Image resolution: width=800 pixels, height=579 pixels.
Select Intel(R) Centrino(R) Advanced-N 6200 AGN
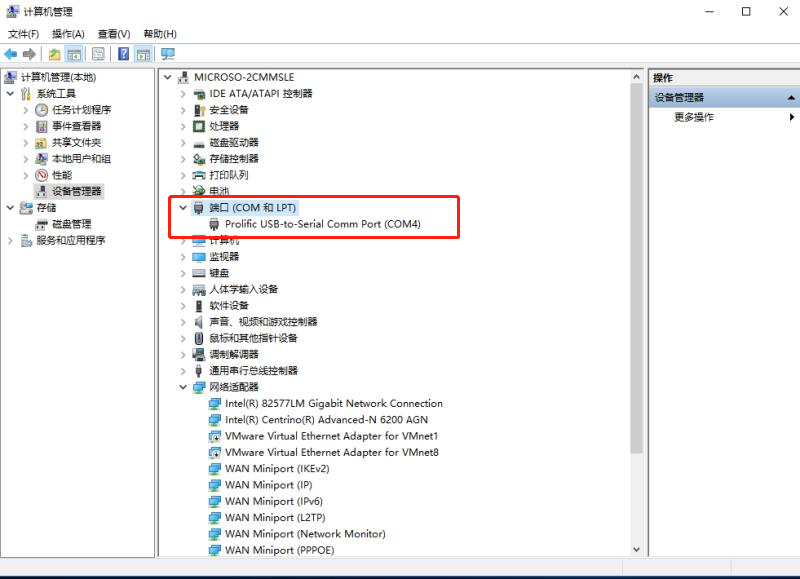[x=327, y=420]
